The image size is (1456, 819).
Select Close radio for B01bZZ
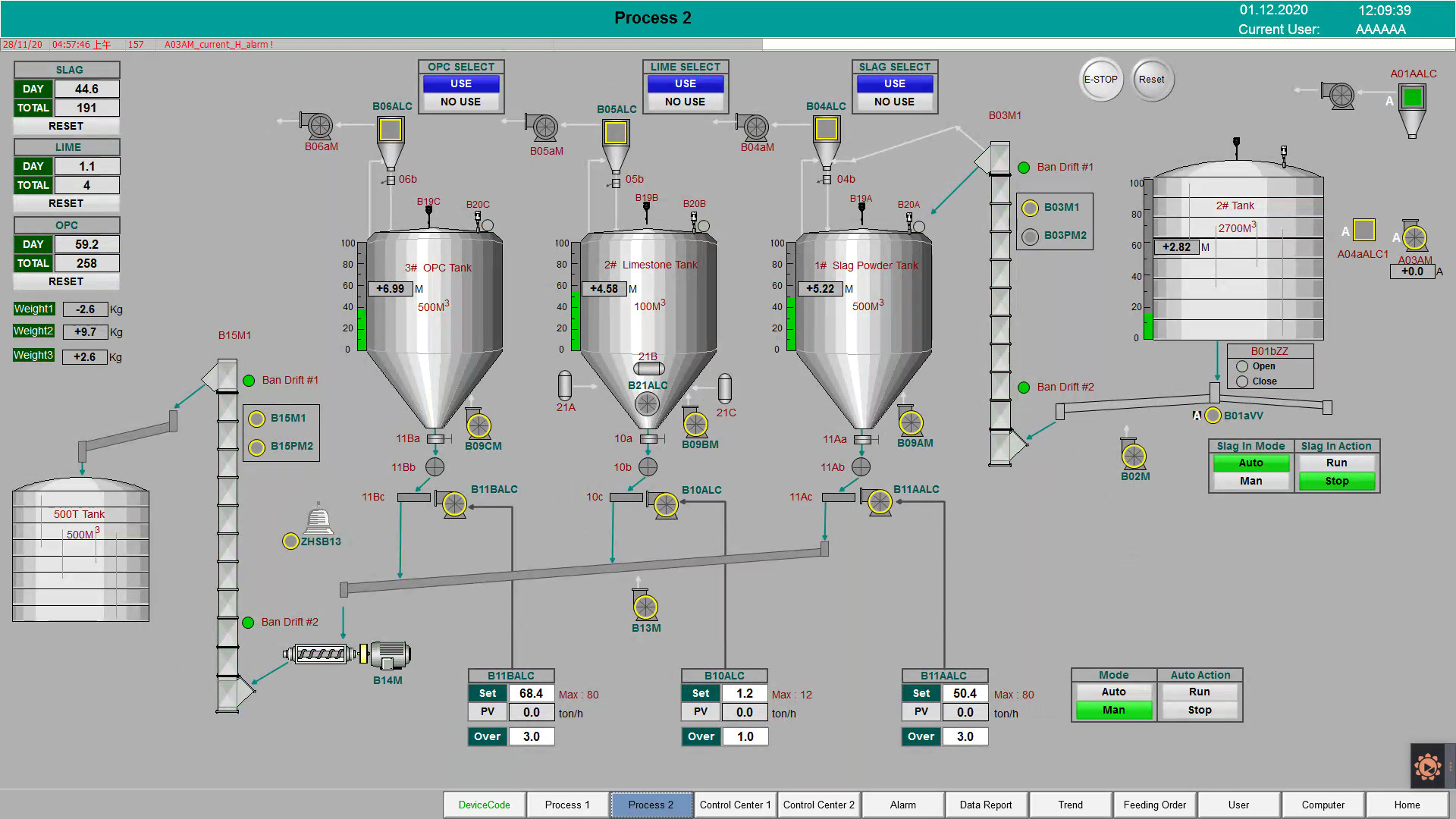tap(1242, 381)
